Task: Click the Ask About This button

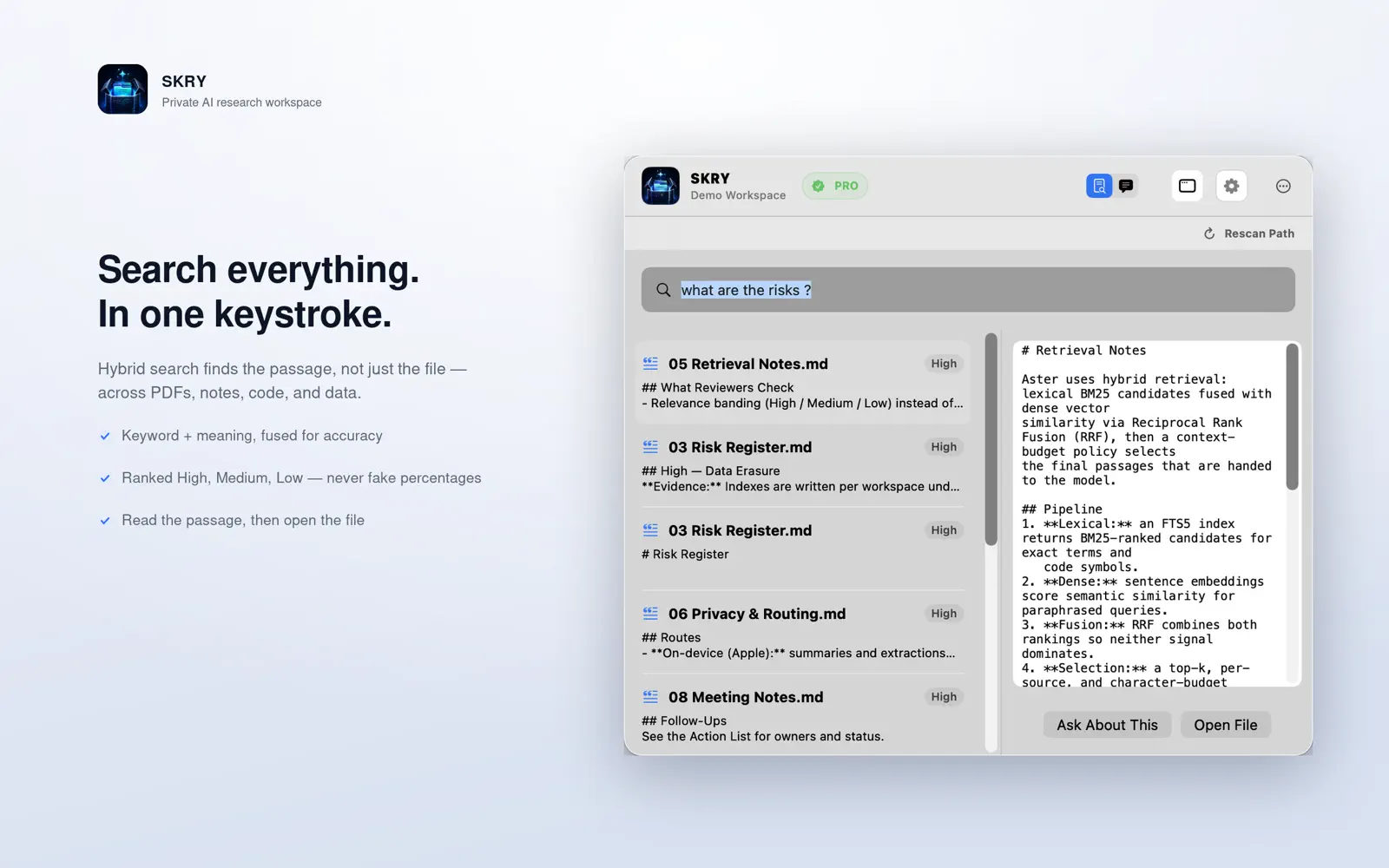Action: (x=1107, y=725)
